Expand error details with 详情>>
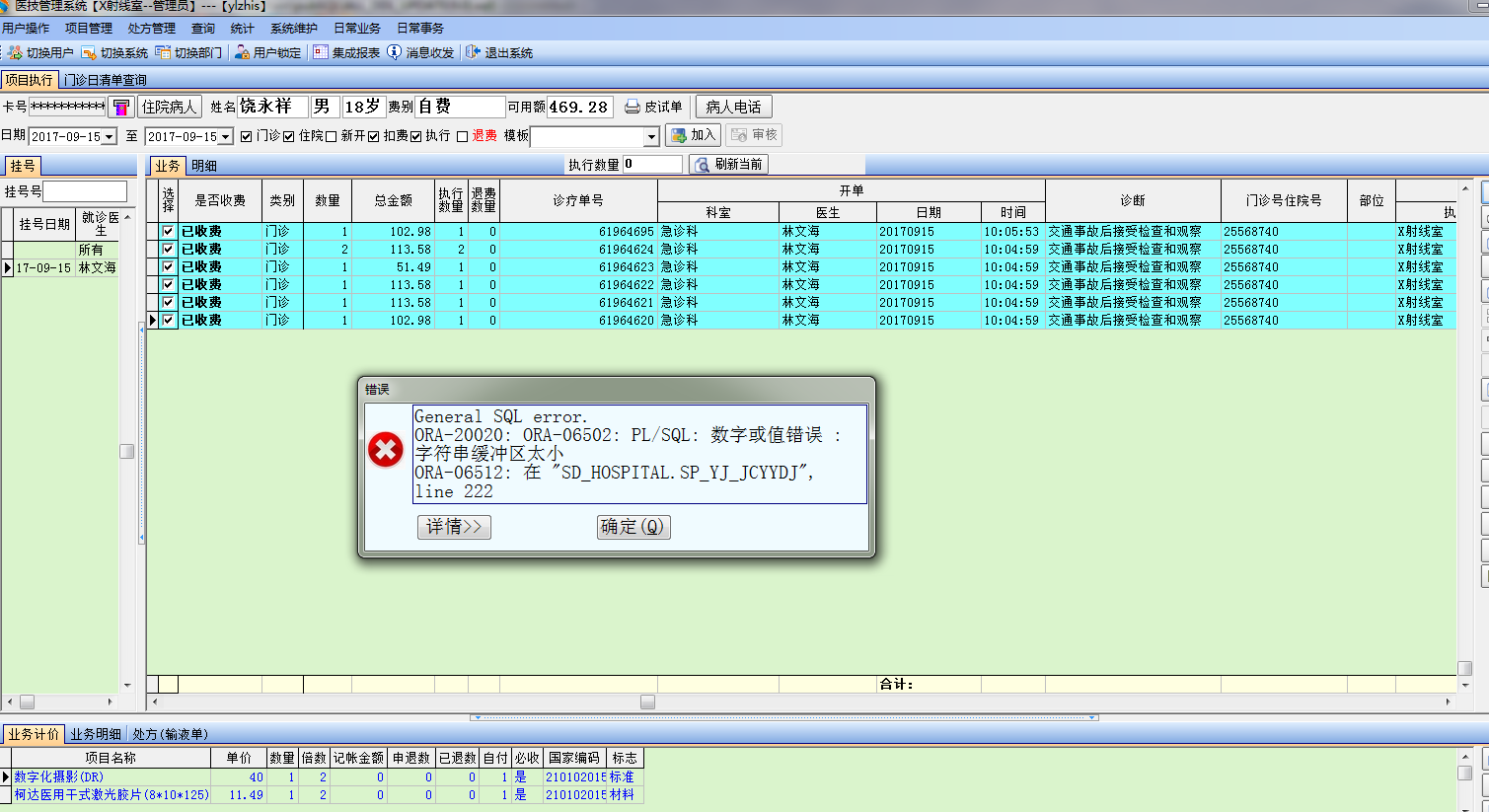Image resolution: width=1489 pixels, height=812 pixels. [x=454, y=527]
